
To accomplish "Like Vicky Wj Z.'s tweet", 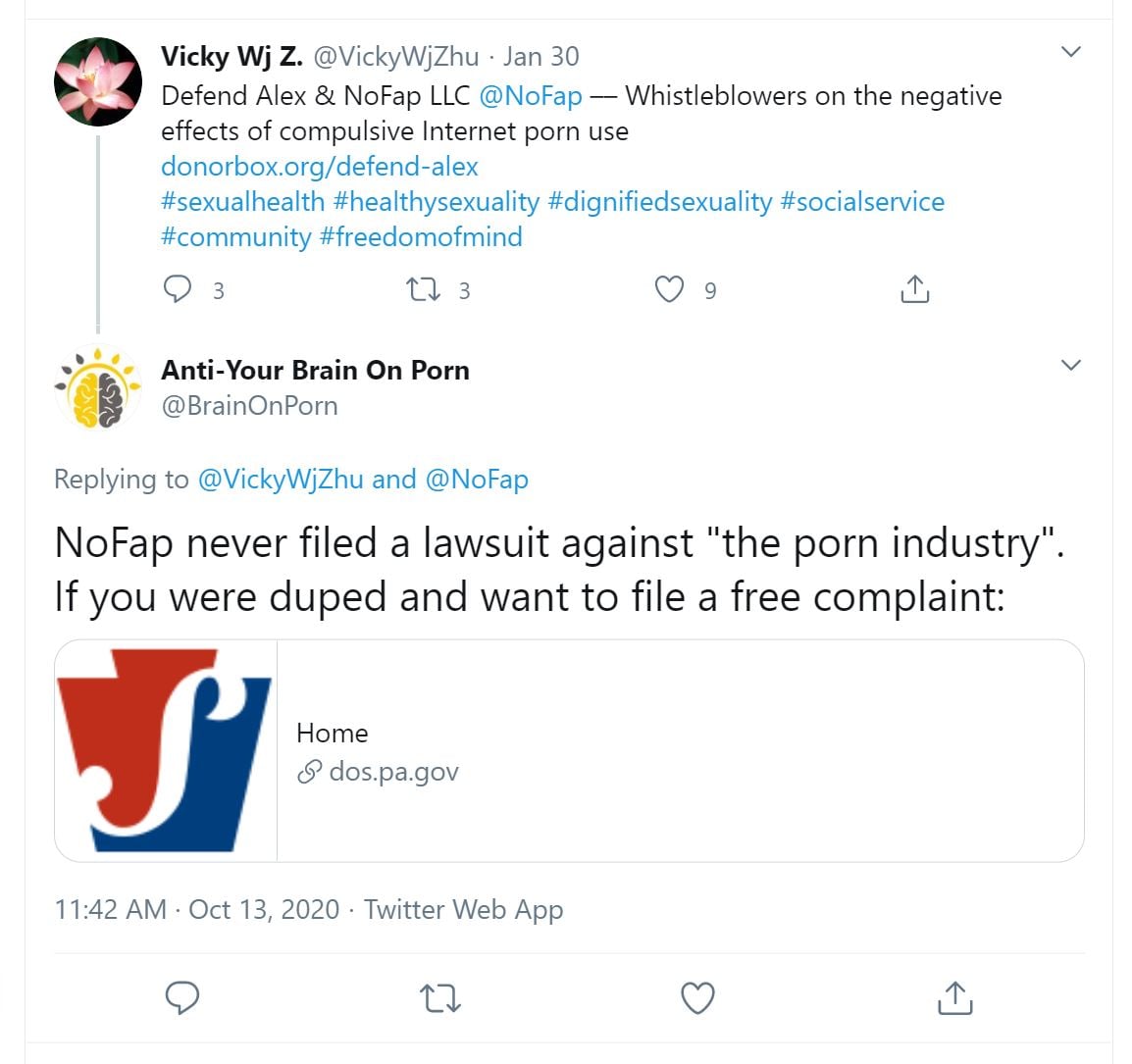I will click(x=669, y=289).
